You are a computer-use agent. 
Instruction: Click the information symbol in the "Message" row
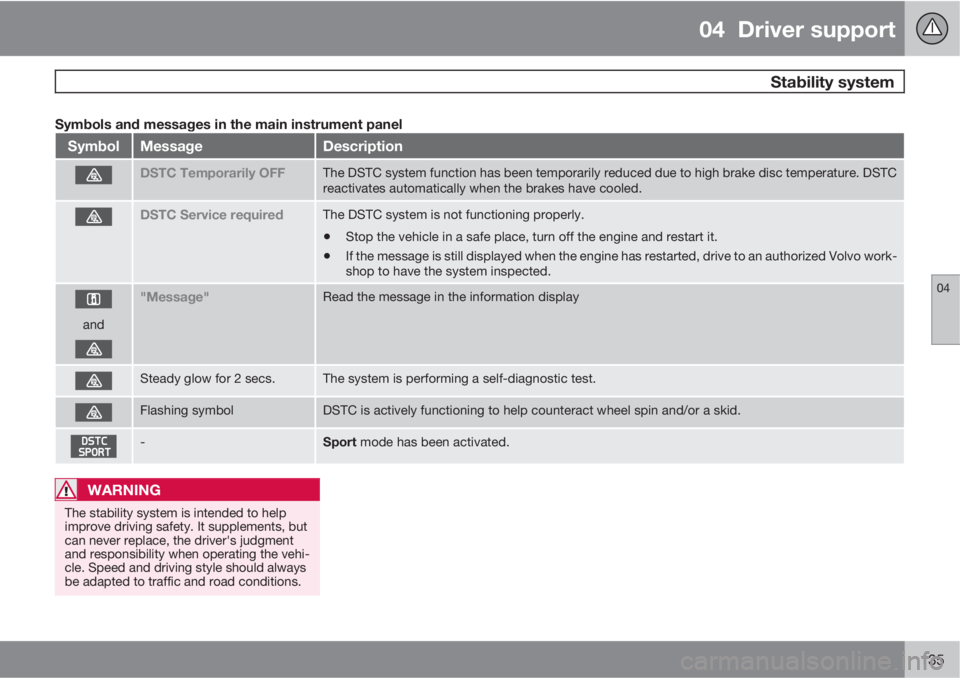tap(94, 299)
